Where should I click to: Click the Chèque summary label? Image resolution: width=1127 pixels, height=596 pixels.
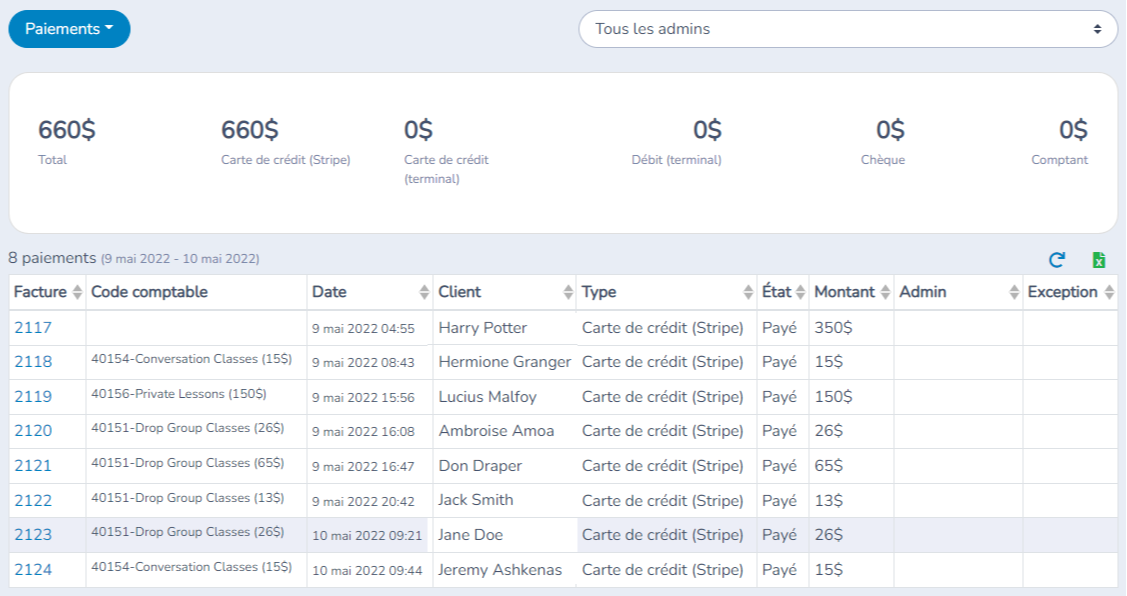coord(883,160)
